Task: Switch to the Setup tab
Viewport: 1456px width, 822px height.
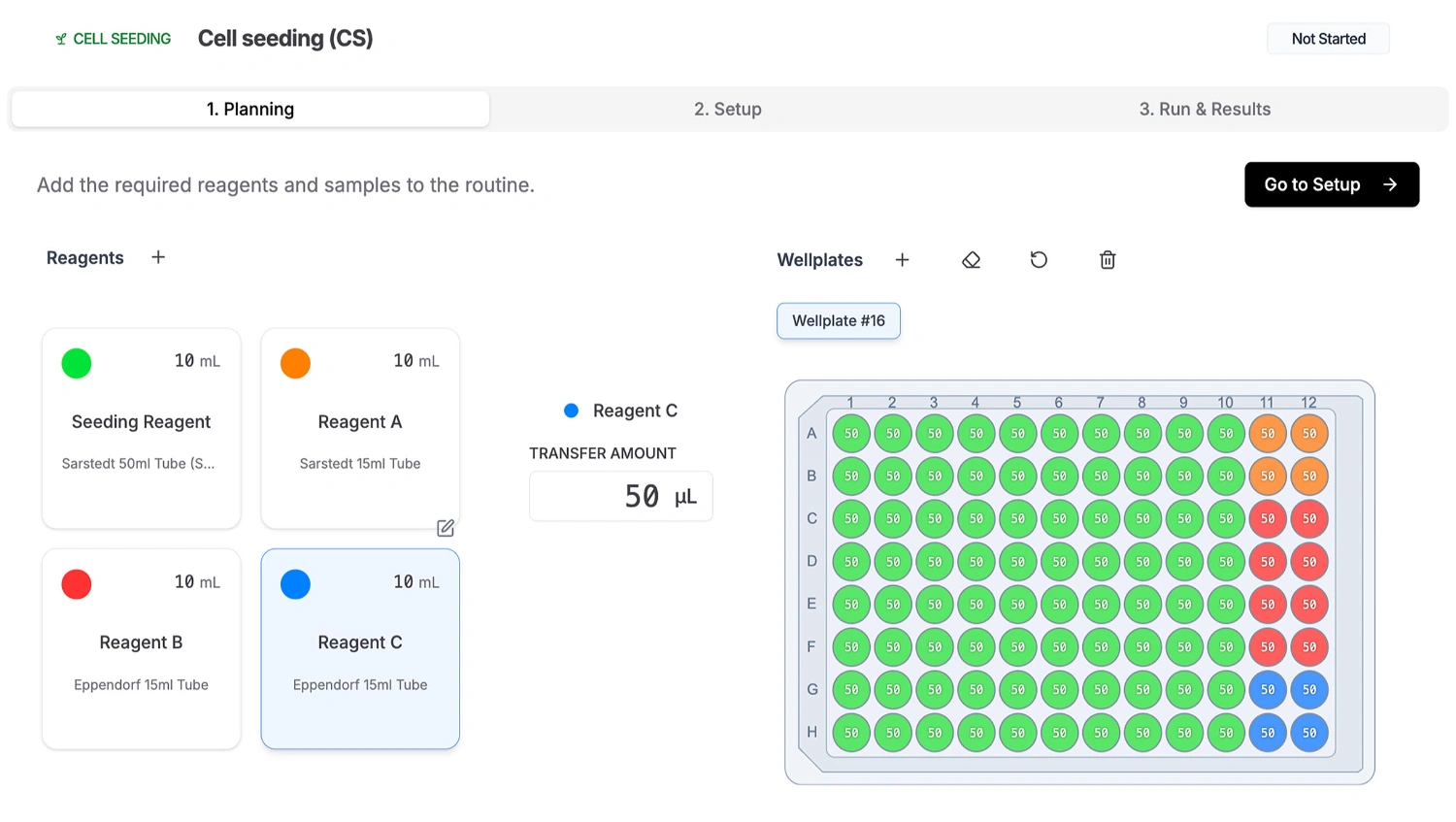Action: (727, 109)
